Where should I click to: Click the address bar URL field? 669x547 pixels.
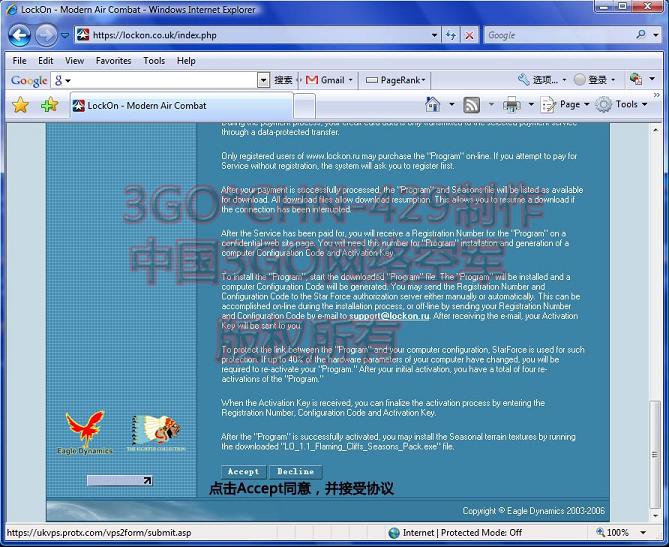tap(253, 35)
